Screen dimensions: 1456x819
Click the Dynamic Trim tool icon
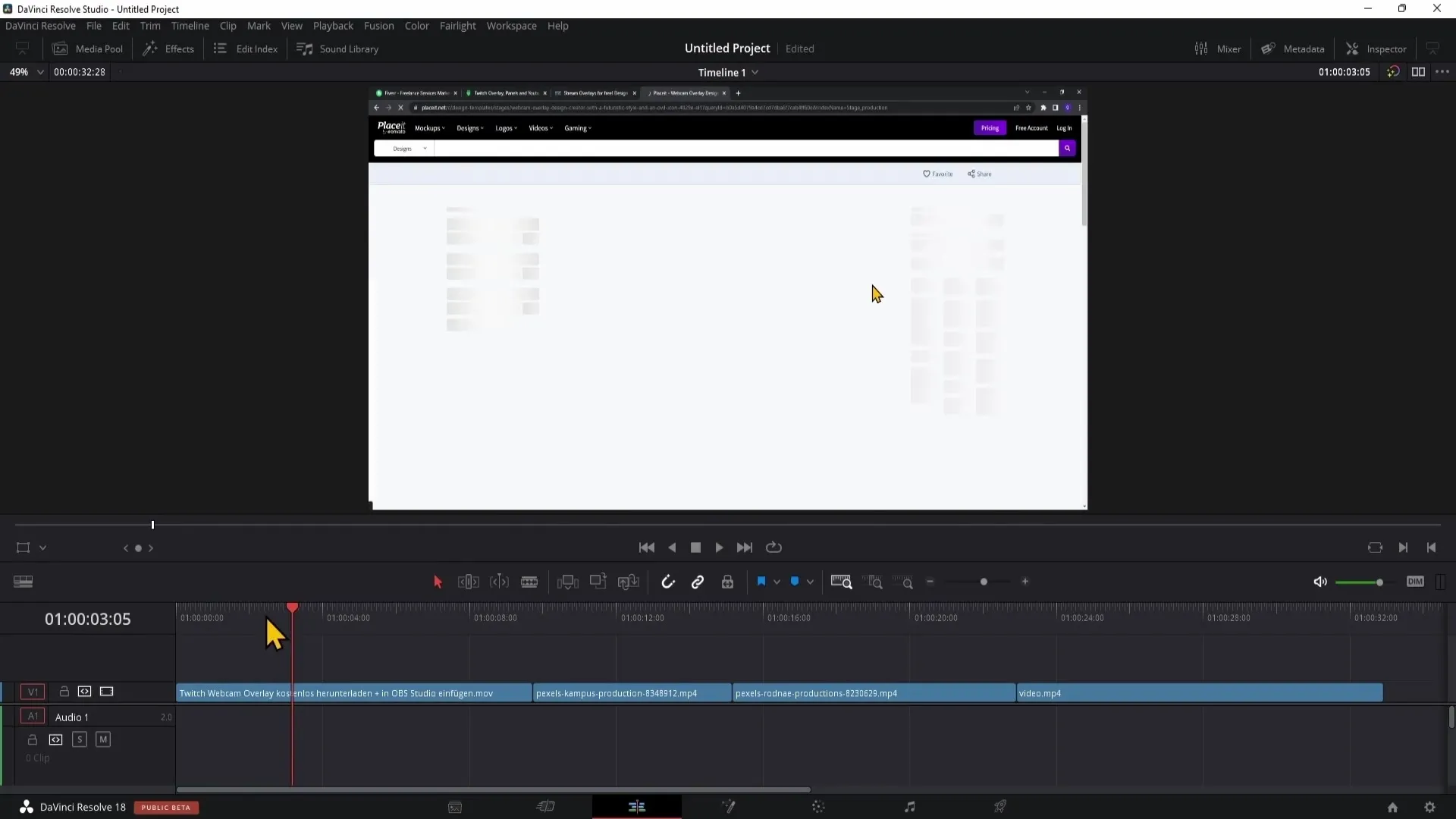[498, 581]
